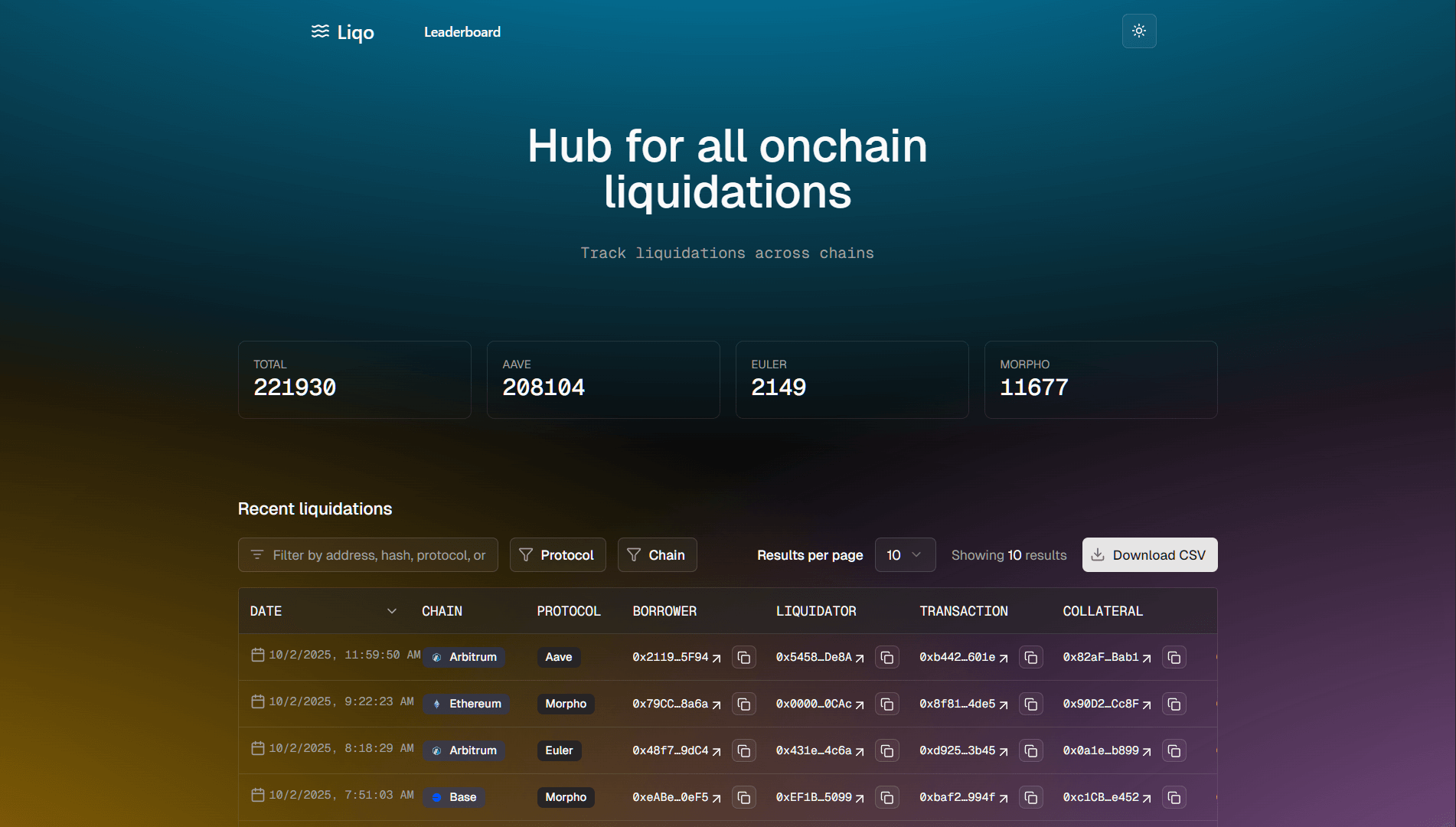Copy borrower address 0xeABe…0eF5

coord(743,798)
